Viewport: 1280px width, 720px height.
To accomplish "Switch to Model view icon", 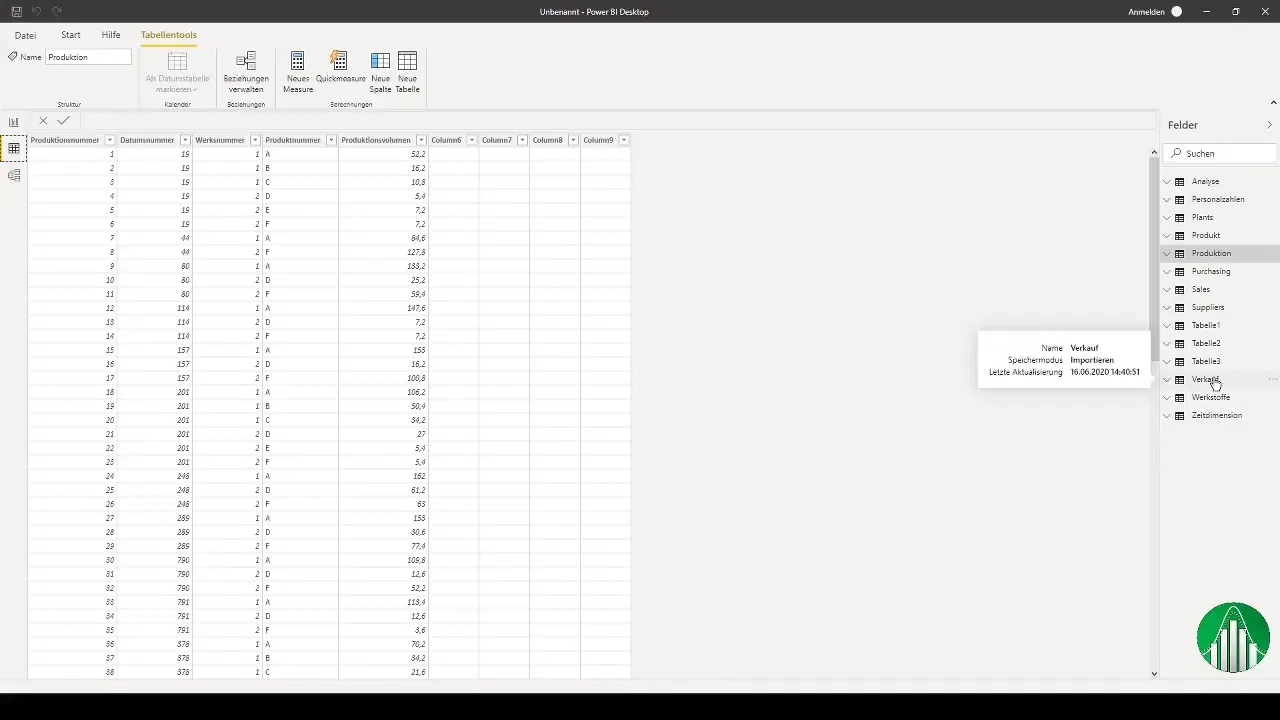I will coord(14,175).
